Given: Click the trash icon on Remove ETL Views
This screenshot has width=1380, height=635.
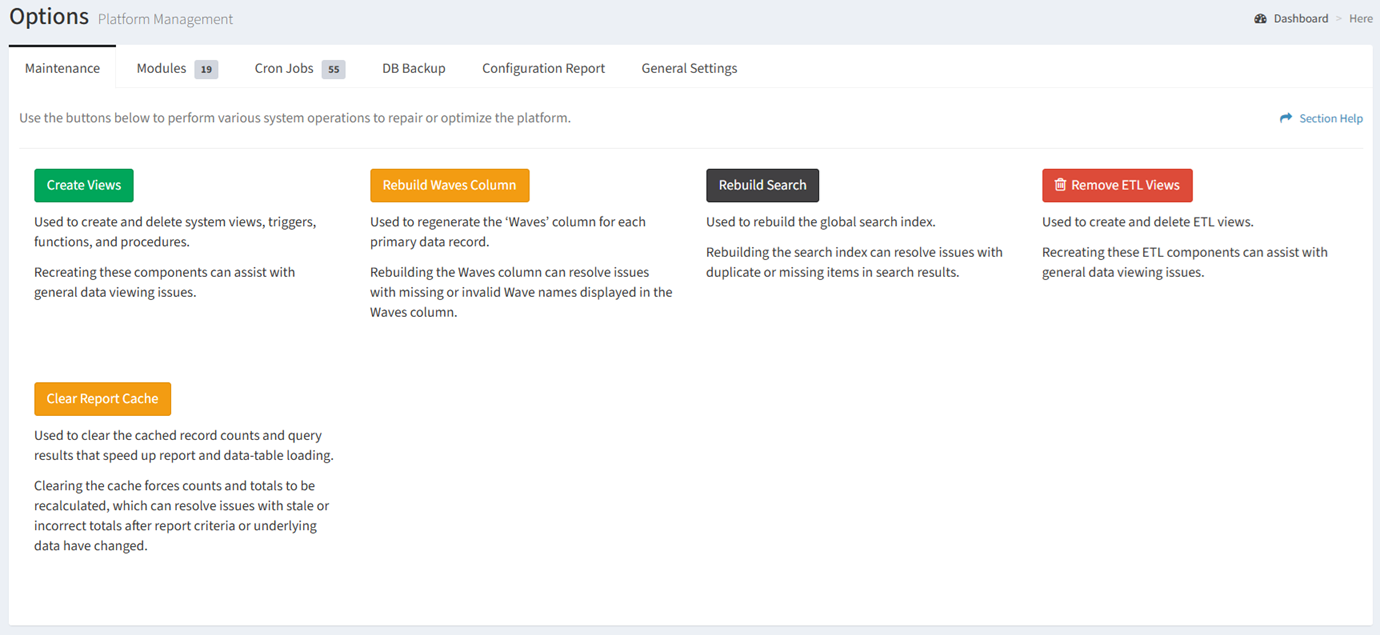Looking at the screenshot, I should (x=1060, y=185).
